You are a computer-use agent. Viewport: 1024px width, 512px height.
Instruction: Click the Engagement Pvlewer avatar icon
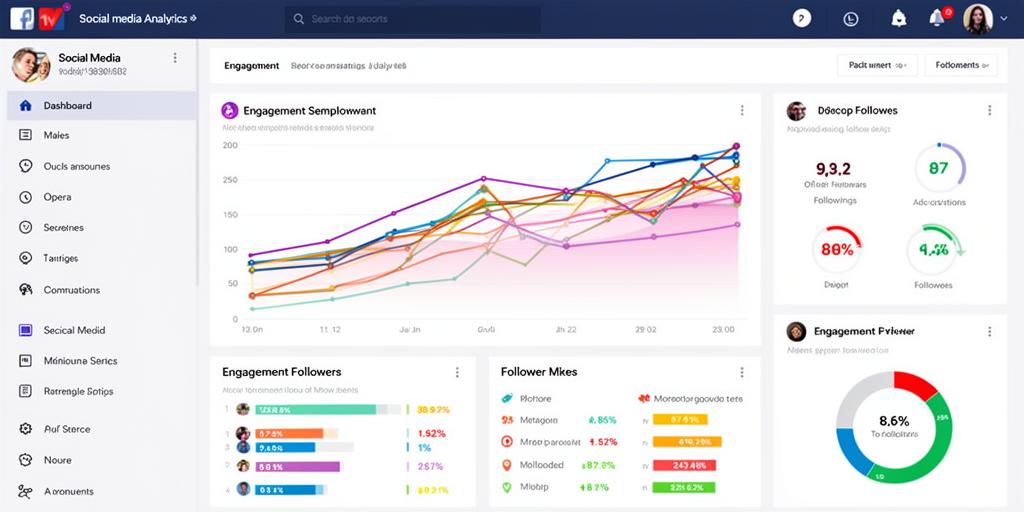pyautogui.click(x=796, y=332)
